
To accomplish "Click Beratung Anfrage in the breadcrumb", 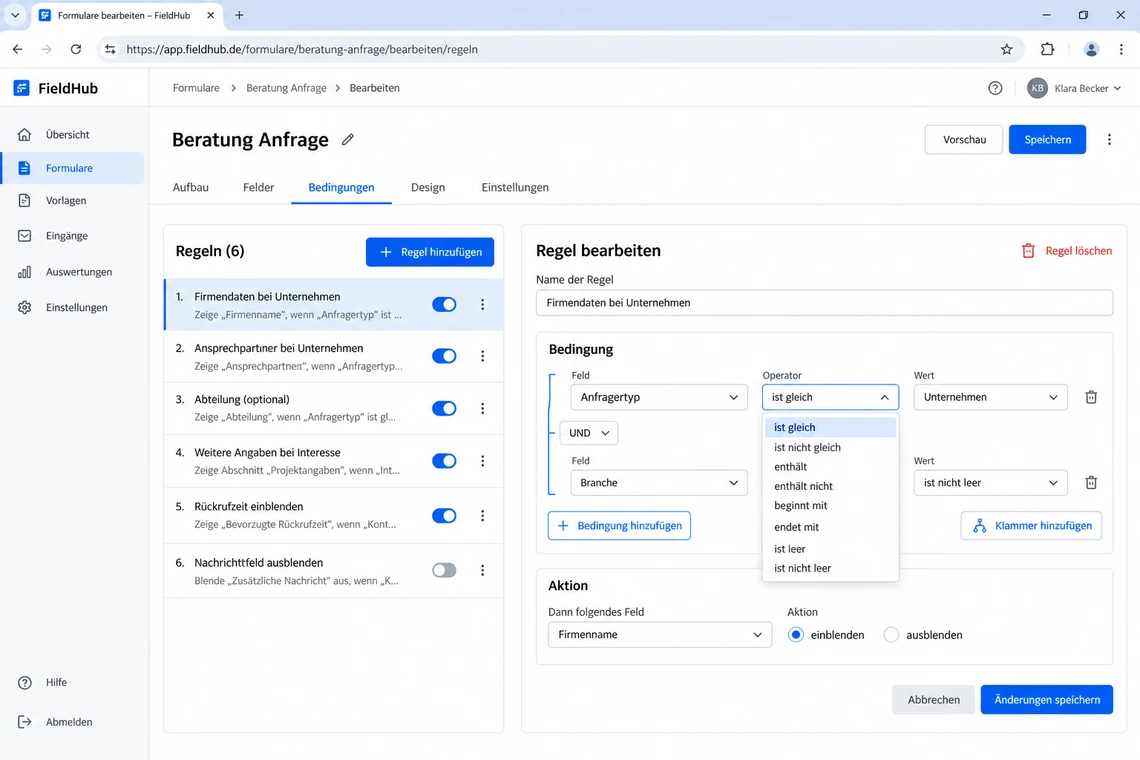I will click(x=286, y=88).
